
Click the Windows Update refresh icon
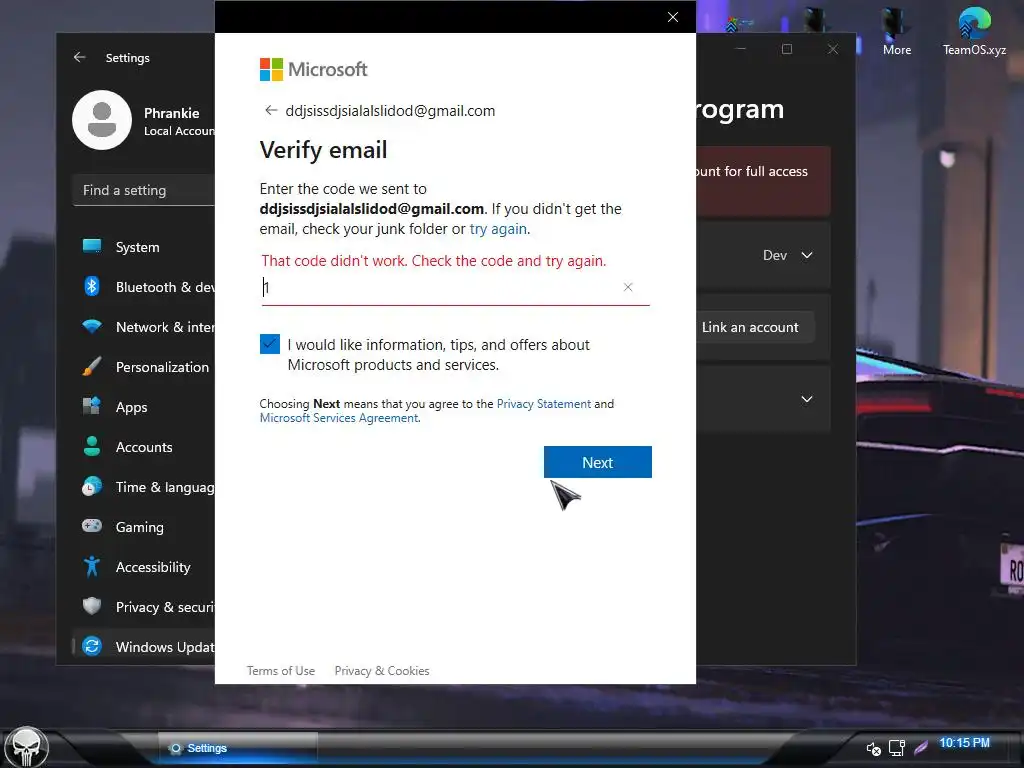tap(92, 646)
